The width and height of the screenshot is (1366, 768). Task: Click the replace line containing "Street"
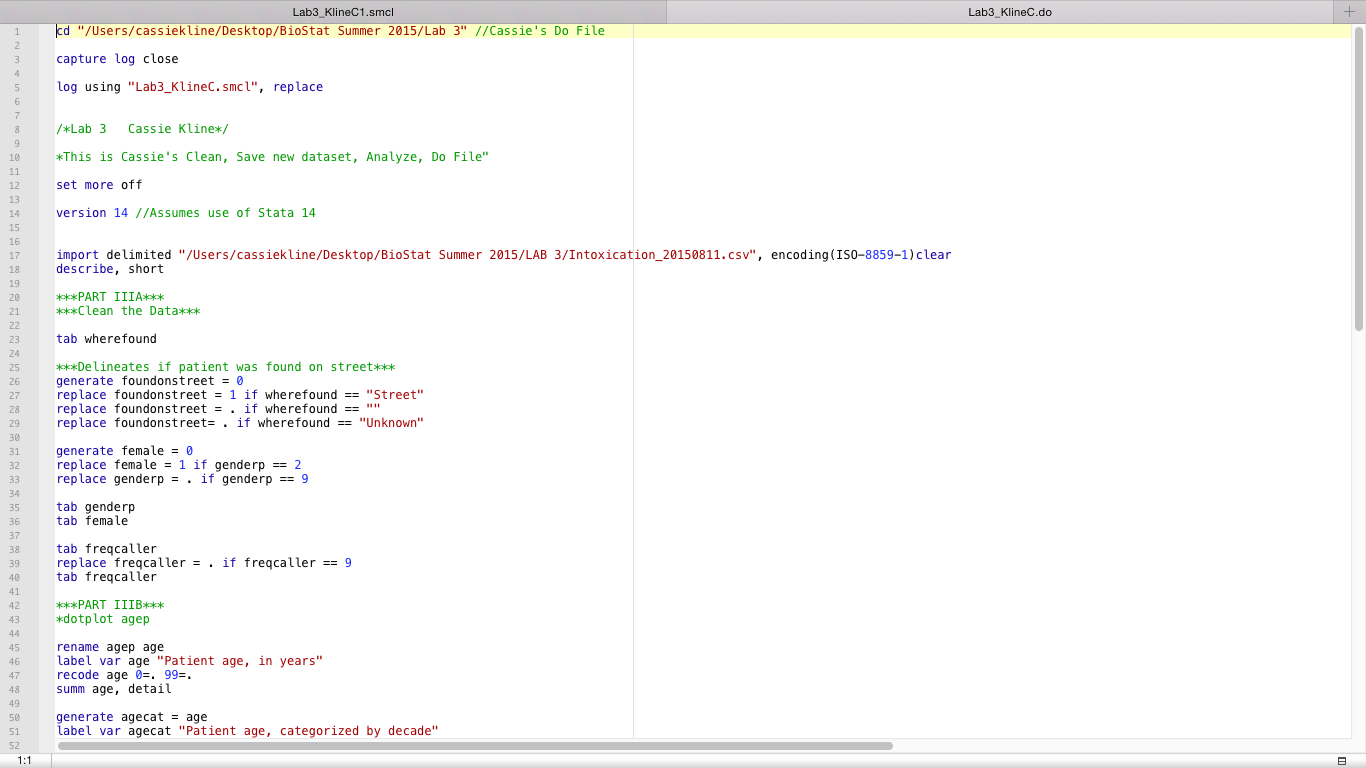coord(240,395)
